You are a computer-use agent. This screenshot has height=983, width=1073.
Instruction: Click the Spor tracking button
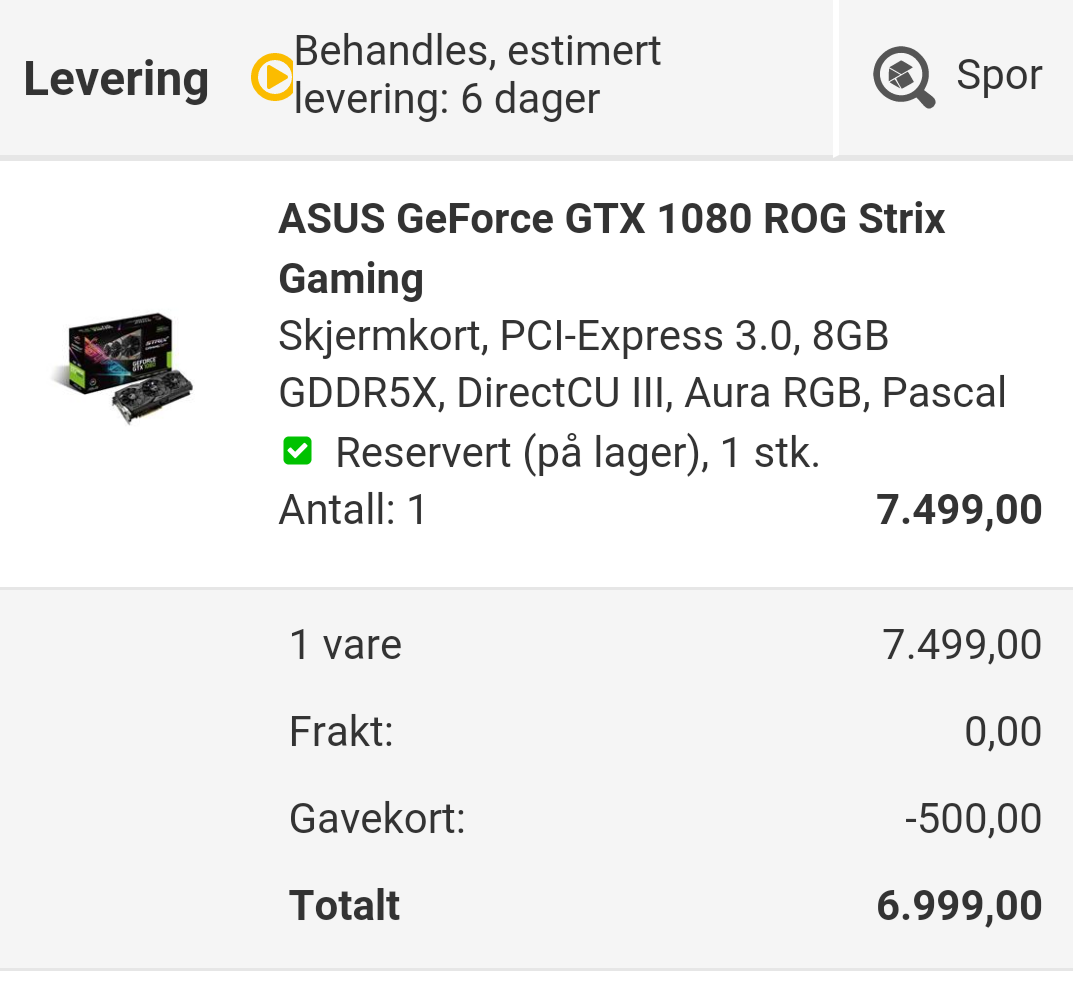tap(957, 77)
